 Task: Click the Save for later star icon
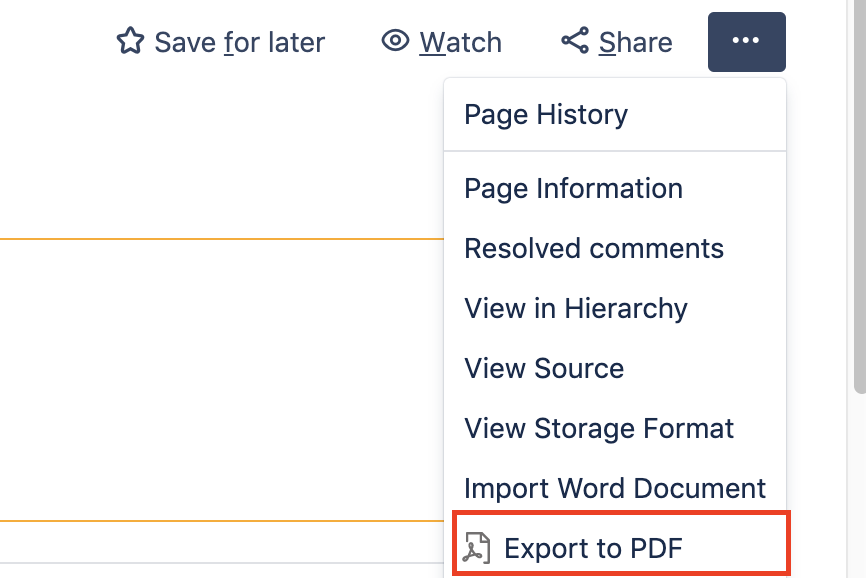coord(130,41)
